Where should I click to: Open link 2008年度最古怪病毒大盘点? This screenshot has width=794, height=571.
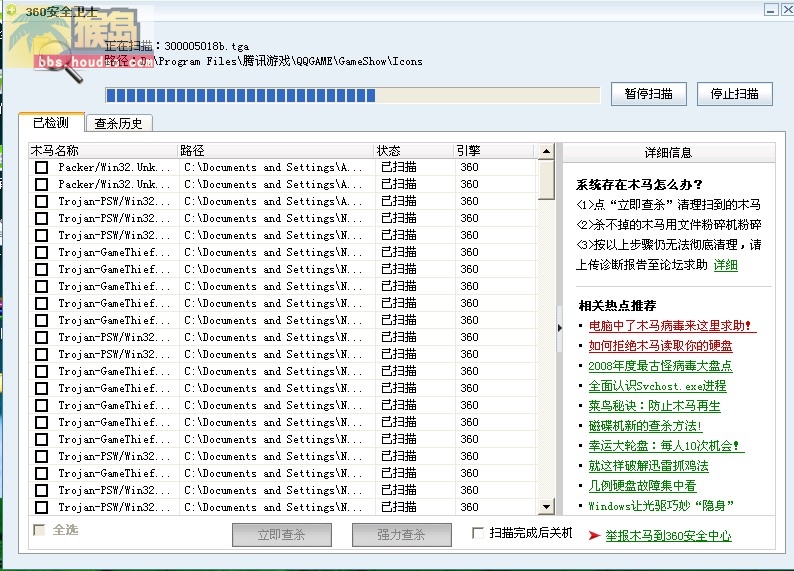pyautogui.click(x=660, y=365)
